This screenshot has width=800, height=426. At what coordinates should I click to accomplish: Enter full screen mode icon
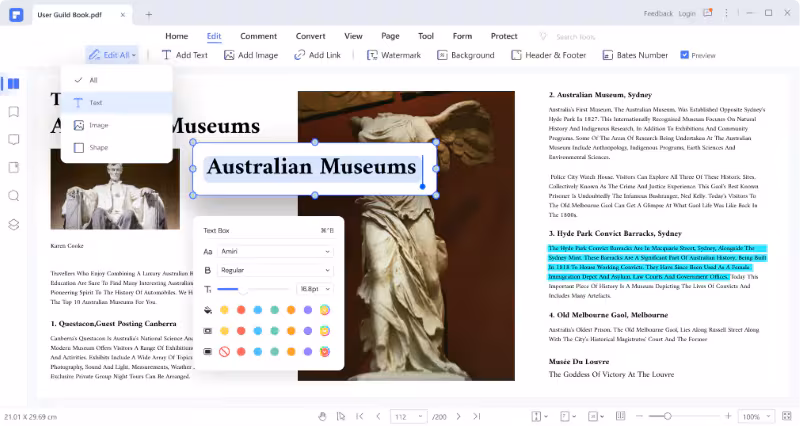[x=787, y=416]
